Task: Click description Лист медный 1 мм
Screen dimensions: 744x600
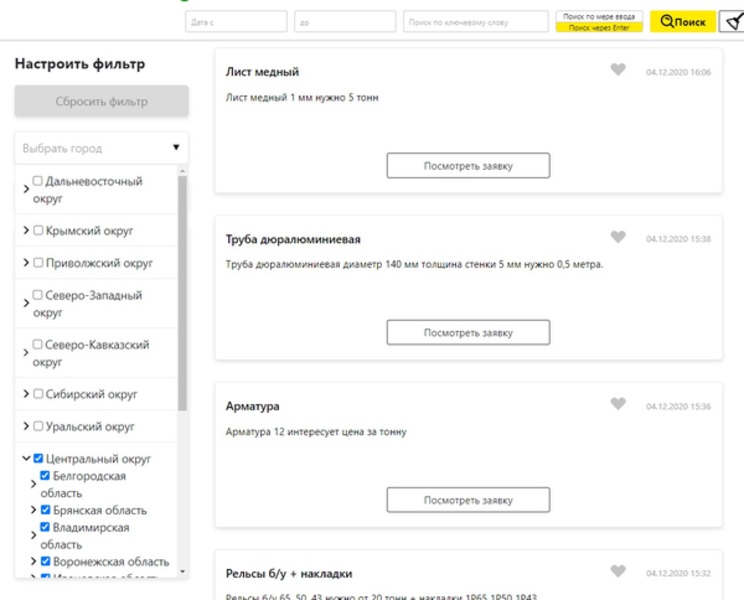Action: pos(302,98)
